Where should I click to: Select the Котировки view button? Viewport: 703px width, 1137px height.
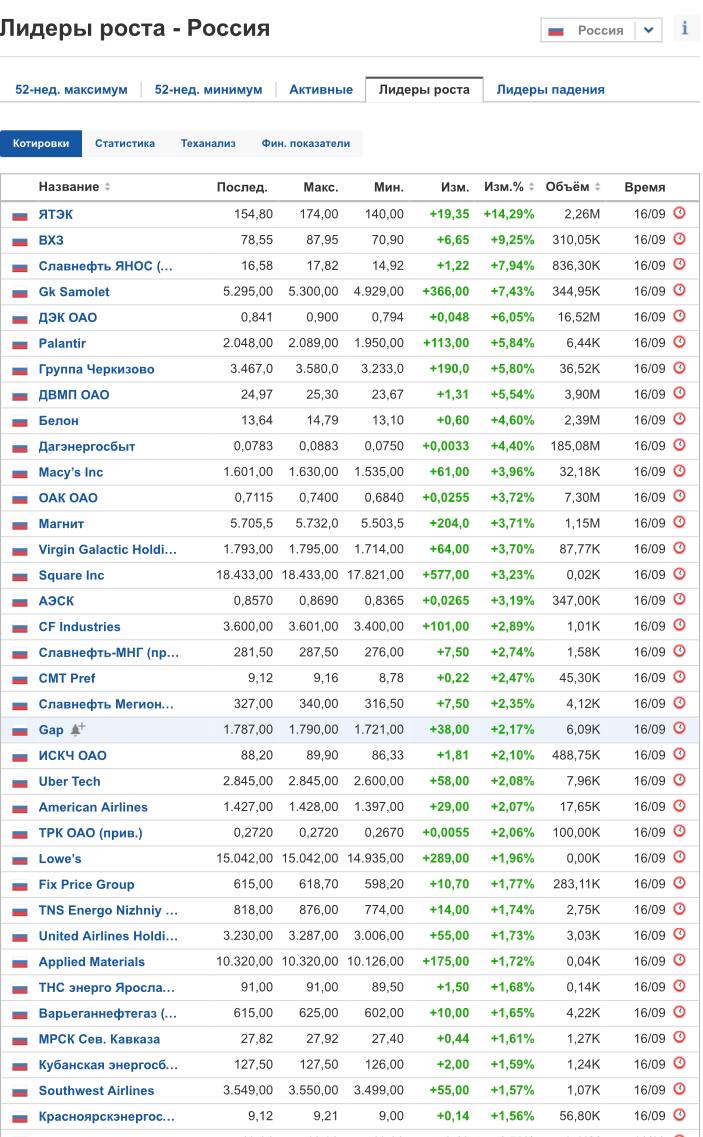pyautogui.click(x=41, y=143)
